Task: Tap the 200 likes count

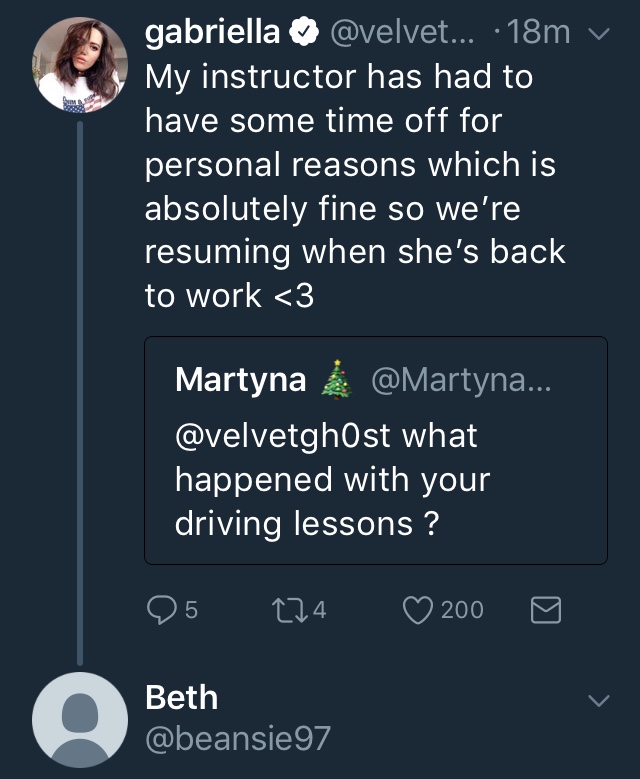Action: (x=461, y=609)
